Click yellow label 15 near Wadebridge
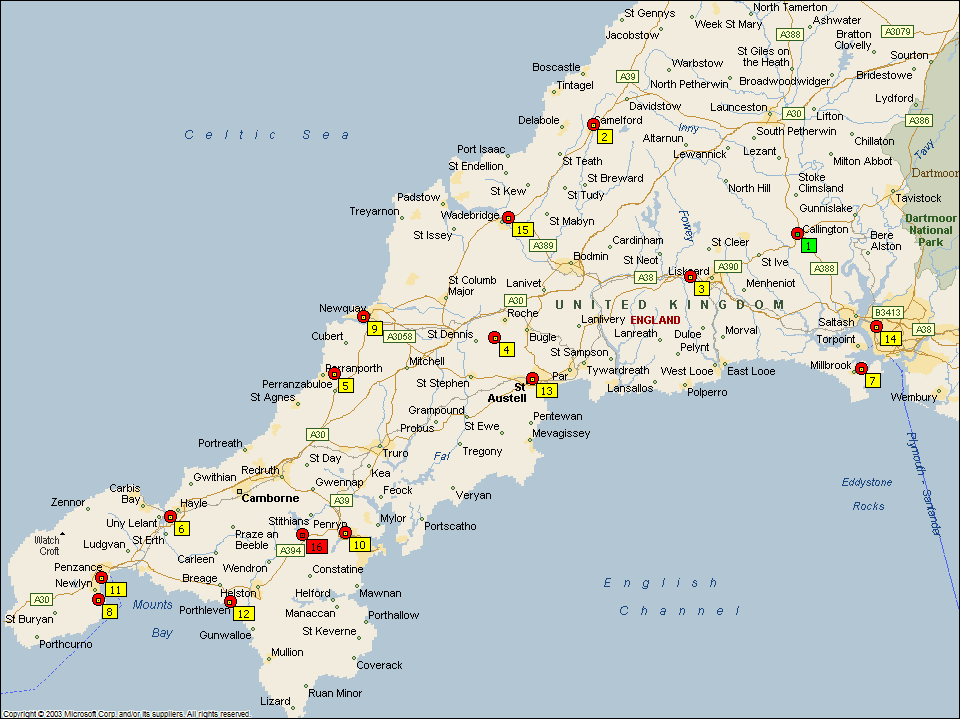960x719 pixels. pyautogui.click(x=522, y=229)
